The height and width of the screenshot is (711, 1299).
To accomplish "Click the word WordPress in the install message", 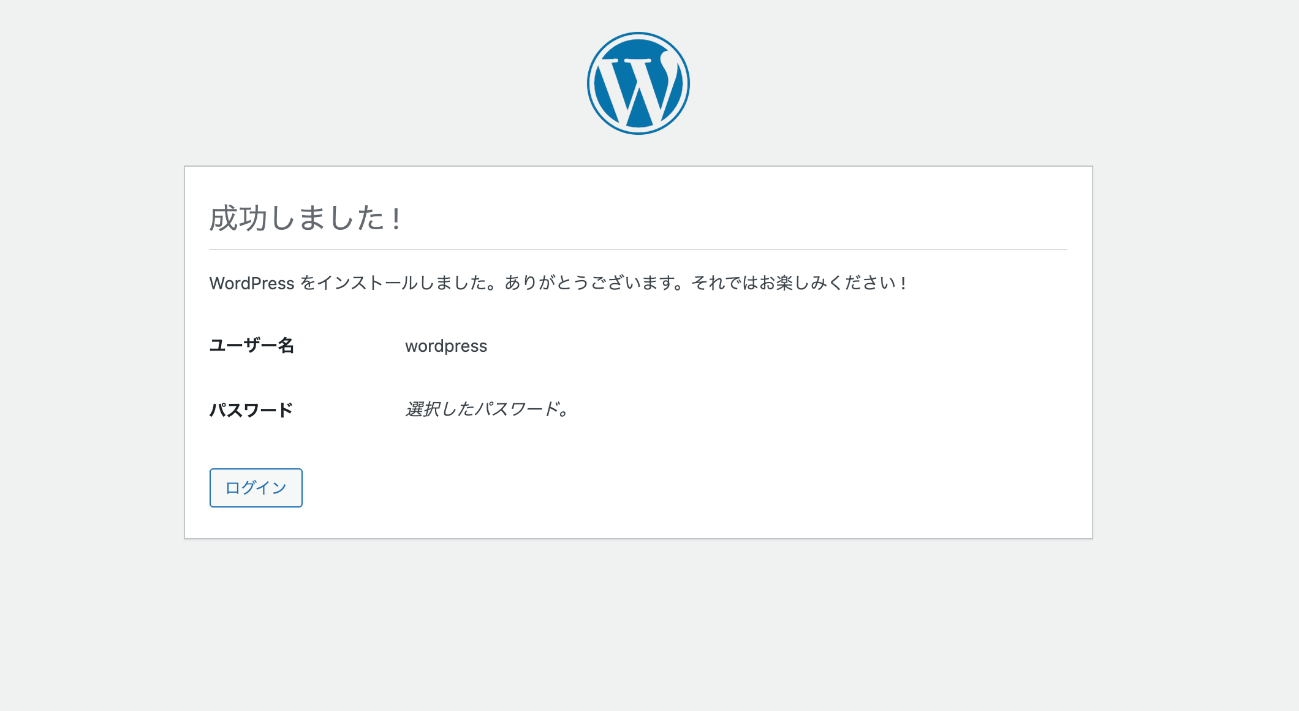I will 252,283.
